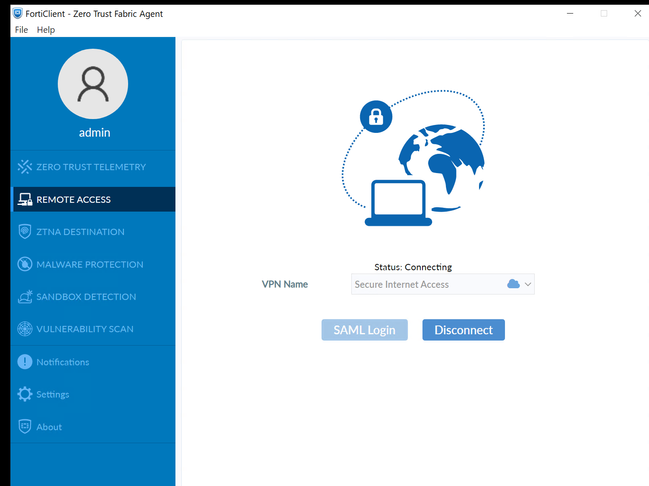Viewport: 649px width, 486px height.
Task: Click the cloud icon in VPN Name field
Action: click(513, 284)
